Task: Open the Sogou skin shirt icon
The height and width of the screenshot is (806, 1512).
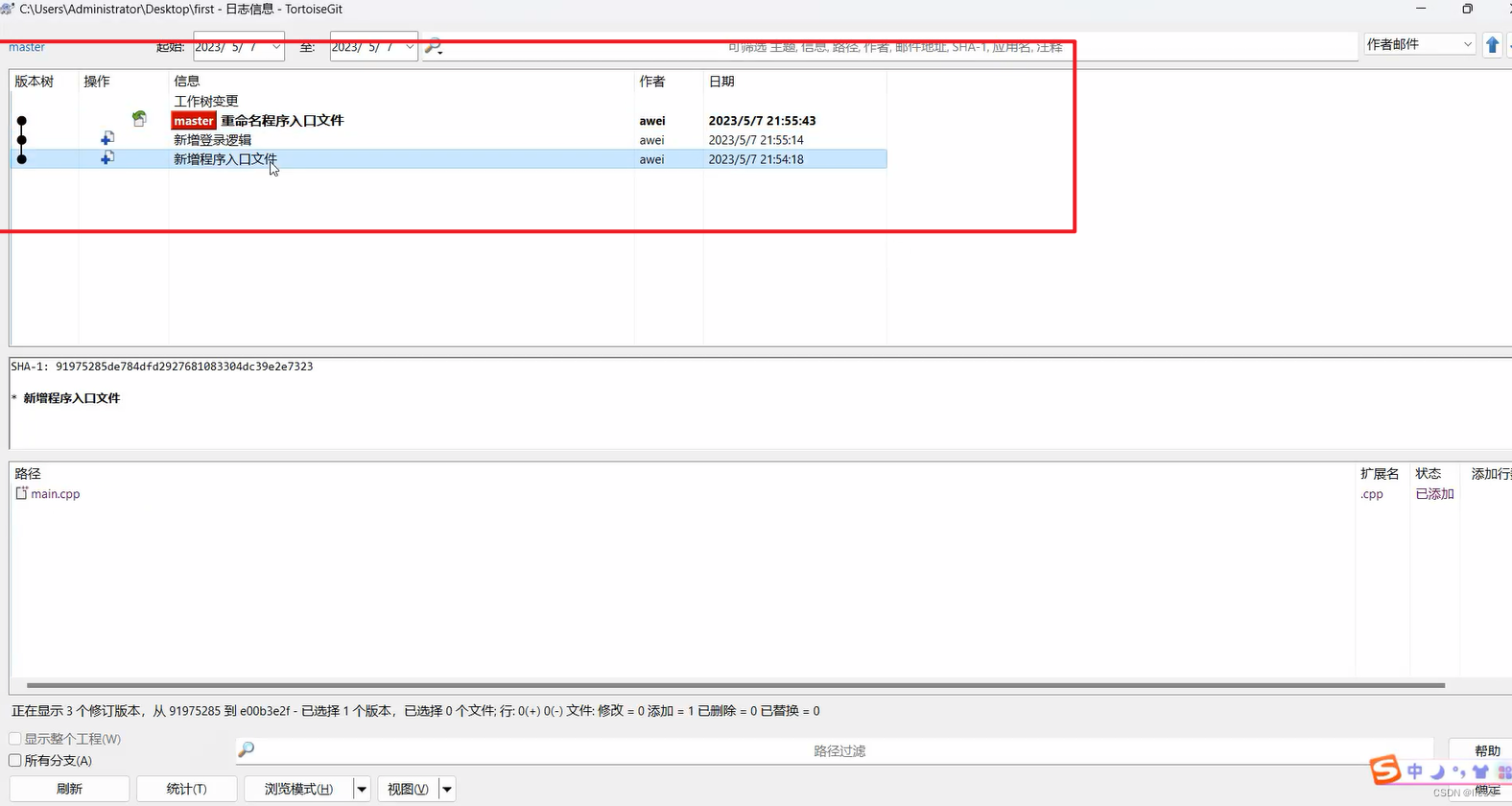Action: pos(1480,771)
